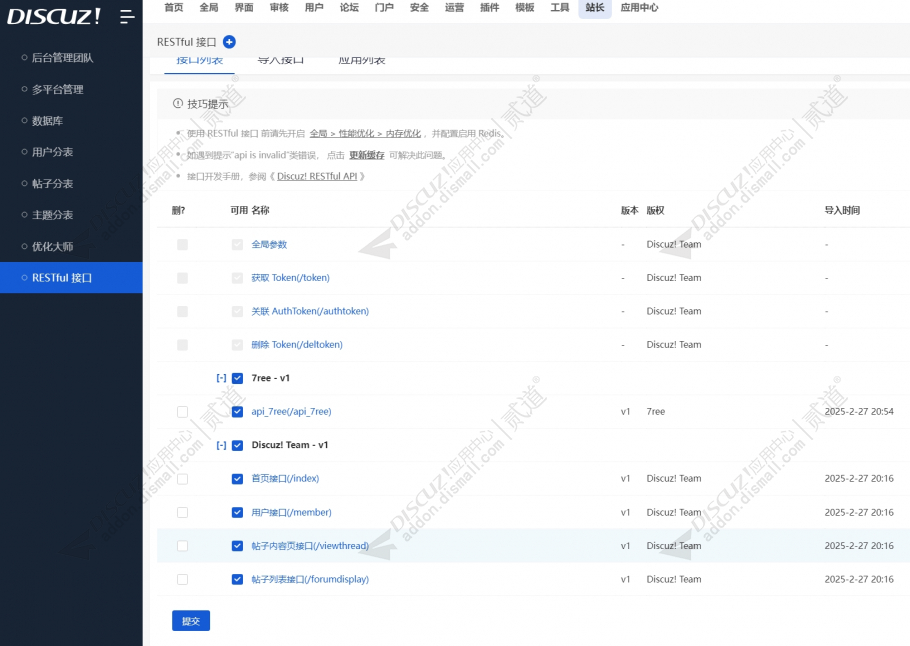Open the 工具 top menu
910x646 pixels.
click(x=559, y=8)
